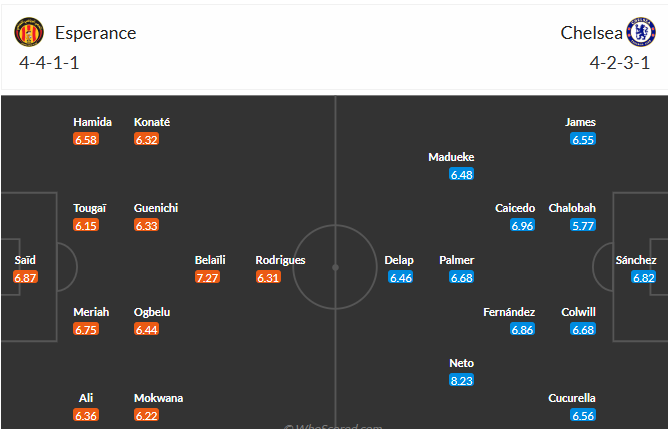Click Chalobah's 5.77 rating badge

click(583, 225)
